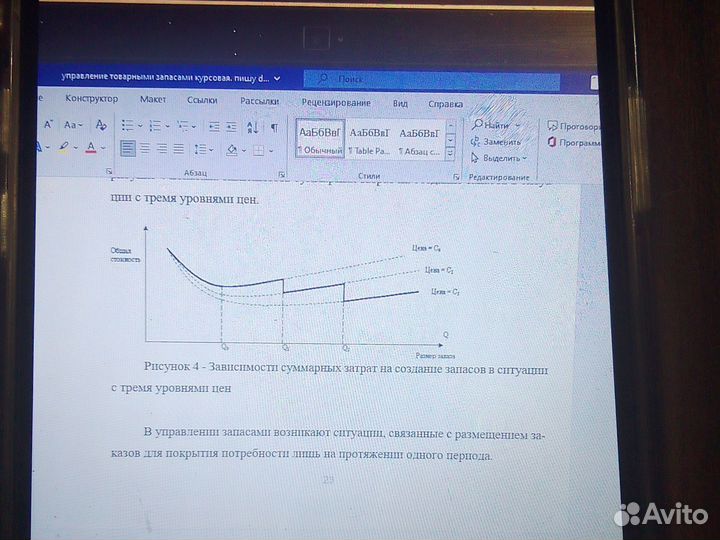The height and width of the screenshot is (540, 720).
Task: Click the paragraph starting 'В управлении запасами'
Action: [x=328, y=444]
